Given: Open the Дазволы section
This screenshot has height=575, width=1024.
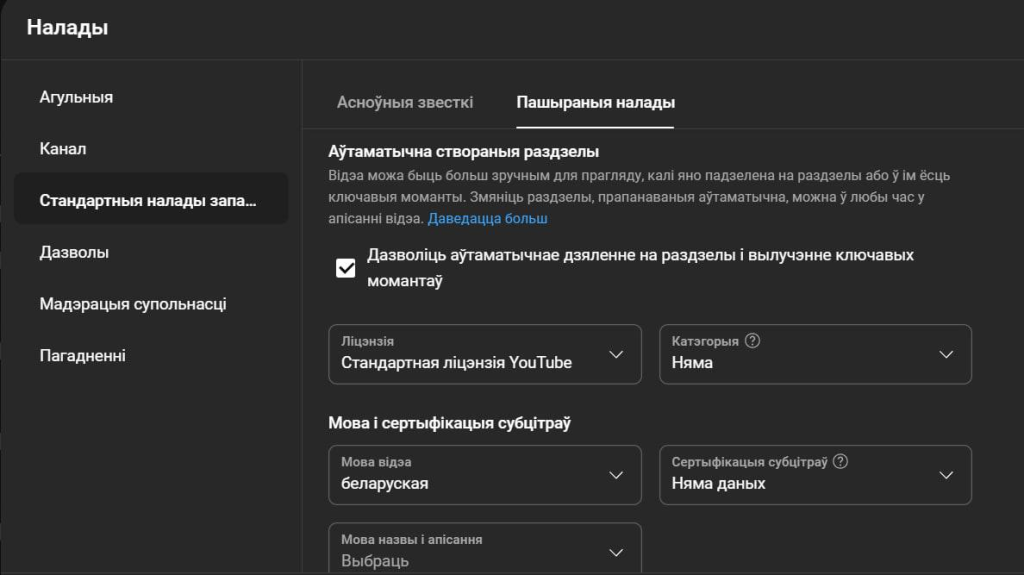Looking at the screenshot, I should pos(74,252).
